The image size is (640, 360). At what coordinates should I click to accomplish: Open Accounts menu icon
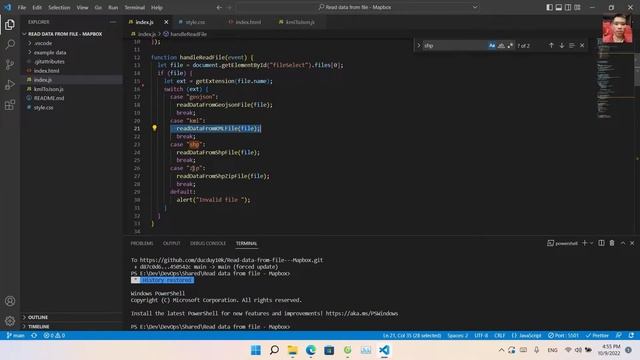tap(10, 301)
